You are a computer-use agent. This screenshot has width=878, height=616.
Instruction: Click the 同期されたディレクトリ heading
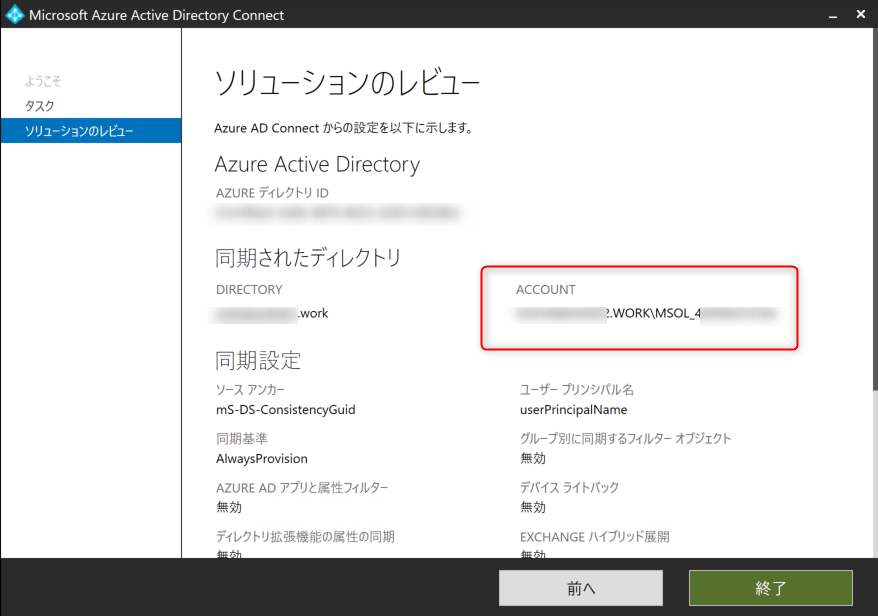point(308,258)
